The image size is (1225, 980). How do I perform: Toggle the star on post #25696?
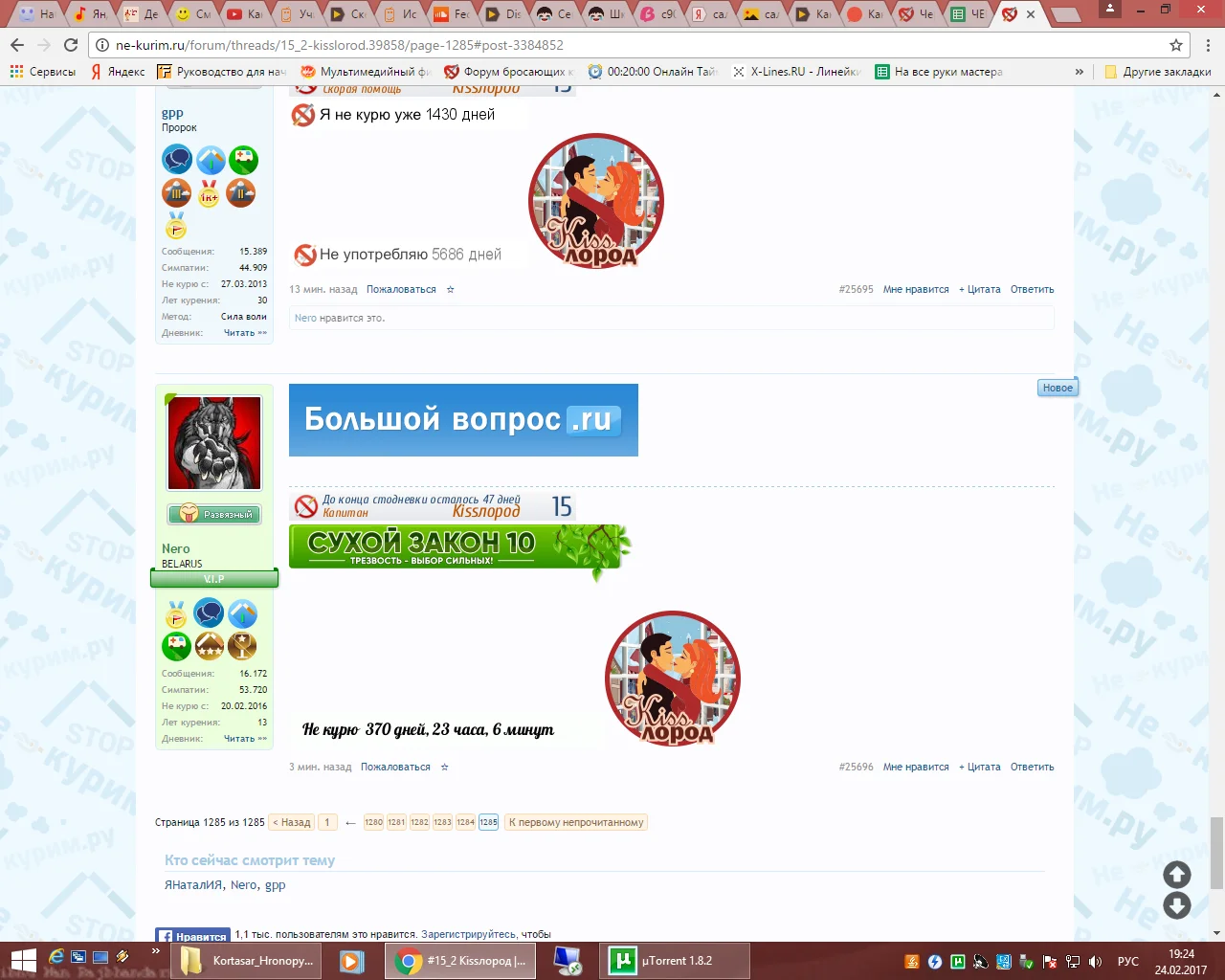[x=444, y=767]
